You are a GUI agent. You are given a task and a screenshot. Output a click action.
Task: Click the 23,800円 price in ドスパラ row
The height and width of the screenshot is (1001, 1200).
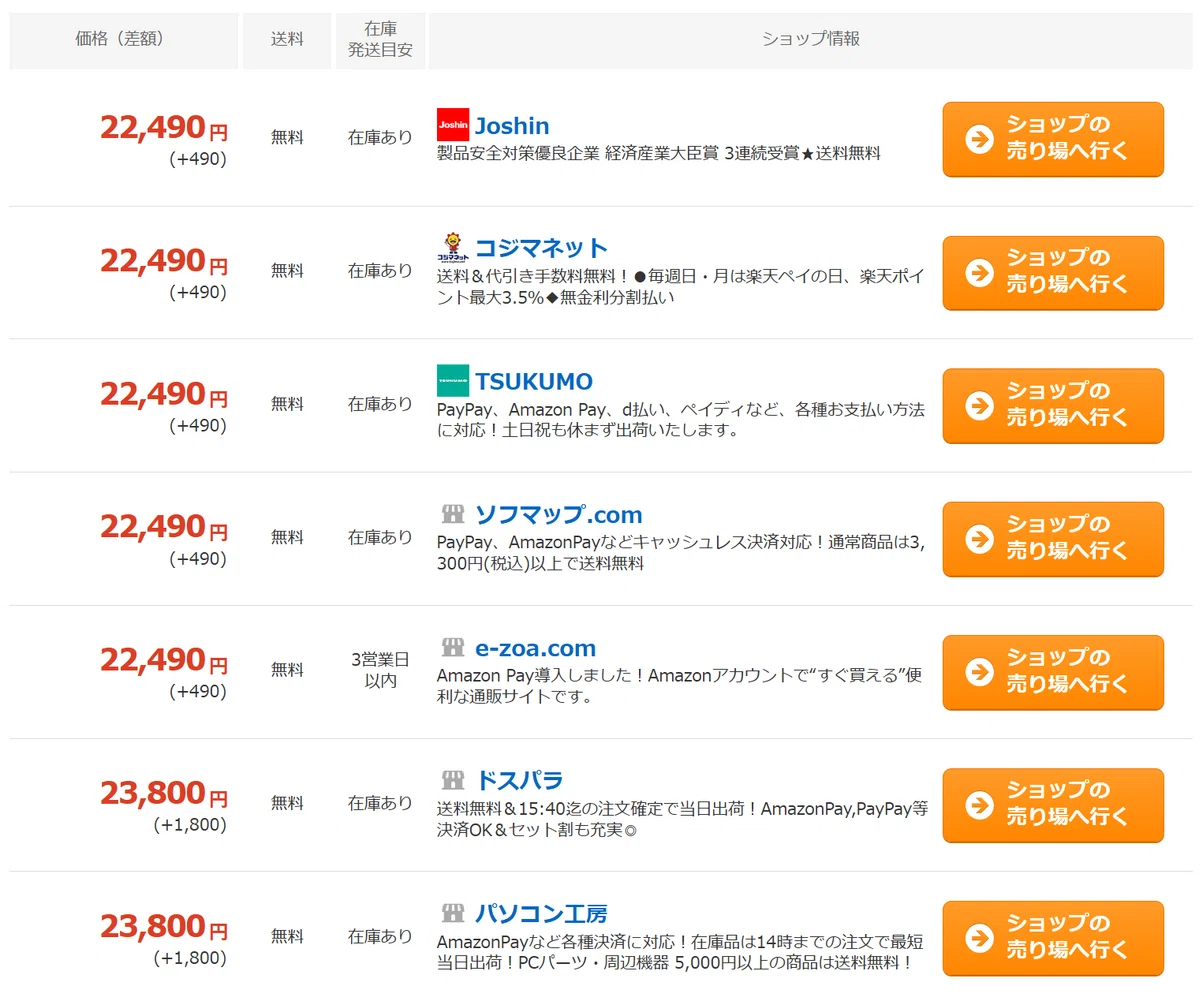164,793
